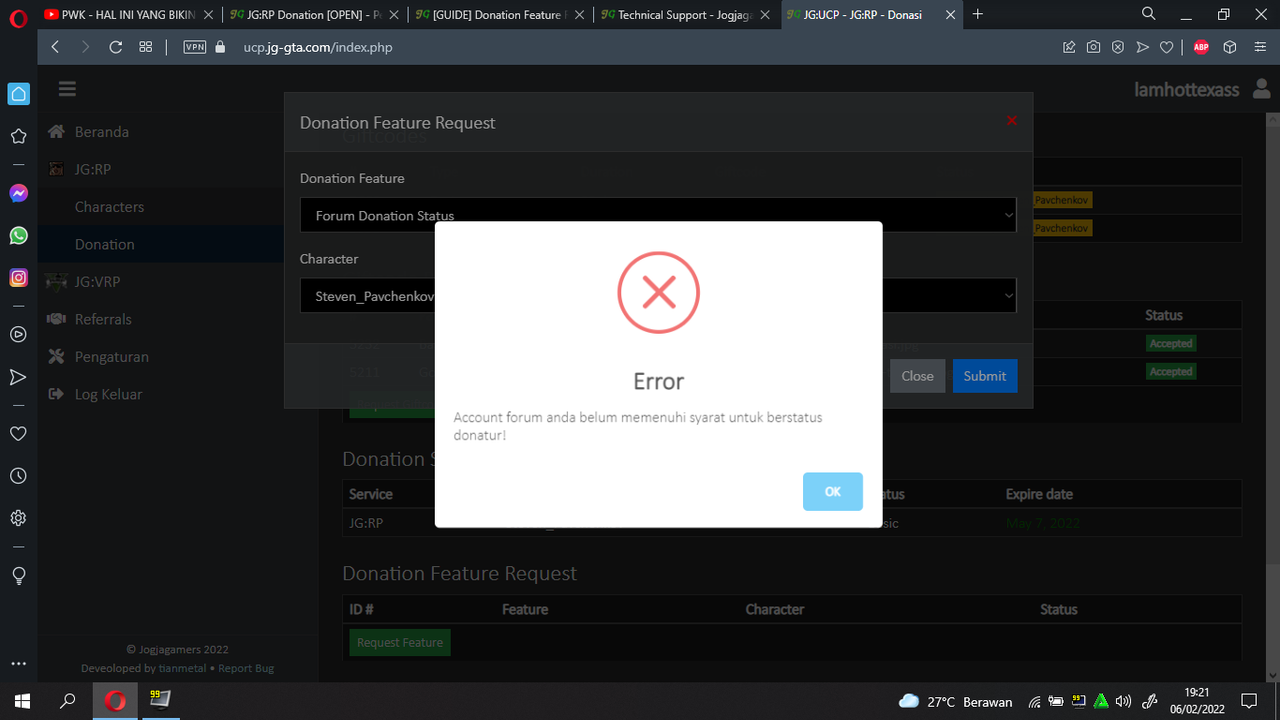Image resolution: width=1280 pixels, height=720 pixels.
Task: Select Donation in the sidebar menu
Action: [x=104, y=244]
